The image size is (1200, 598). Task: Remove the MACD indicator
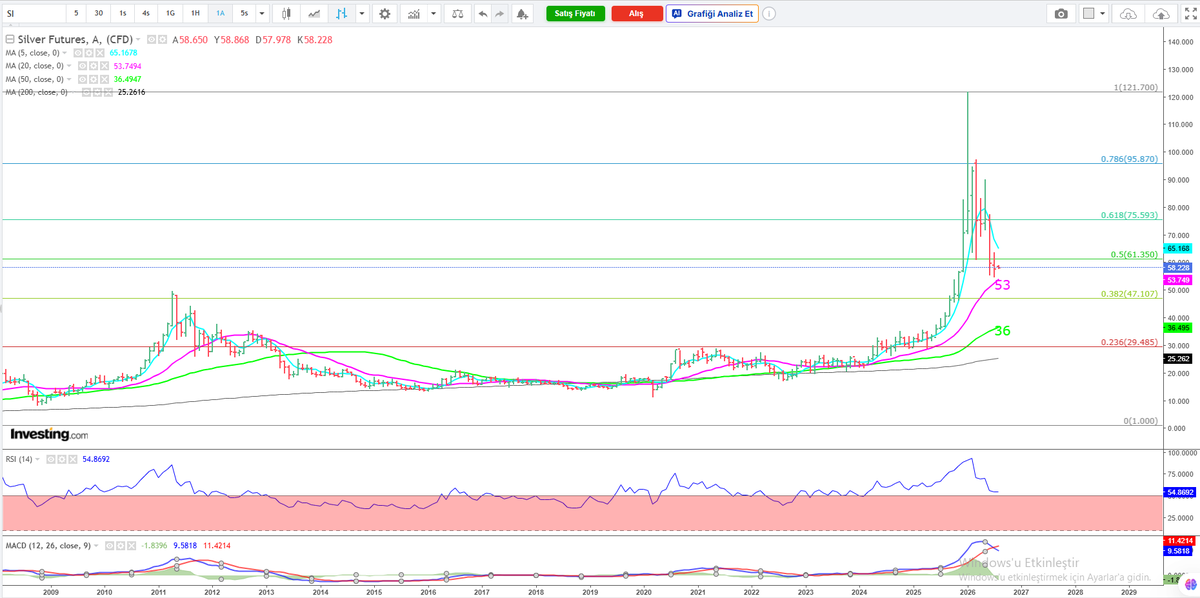[x=132, y=545]
